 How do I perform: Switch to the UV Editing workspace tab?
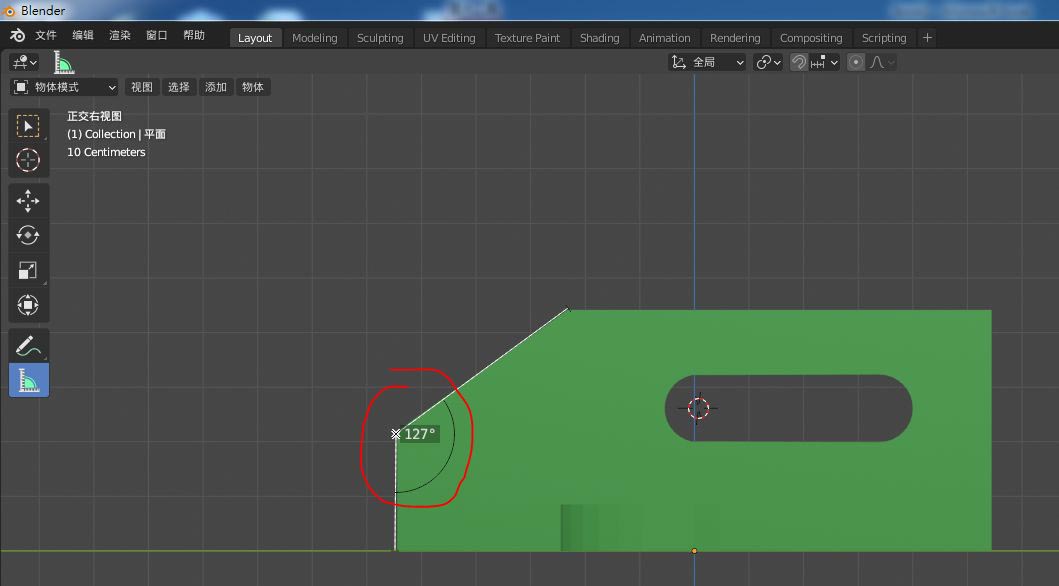pyautogui.click(x=449, y=38)
